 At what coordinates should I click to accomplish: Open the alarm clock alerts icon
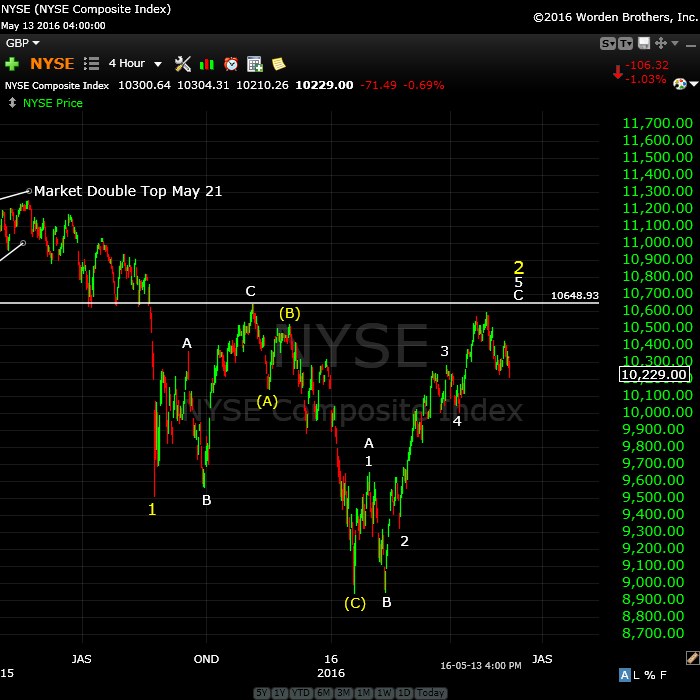pyautogui.click(x=231, y=64)
